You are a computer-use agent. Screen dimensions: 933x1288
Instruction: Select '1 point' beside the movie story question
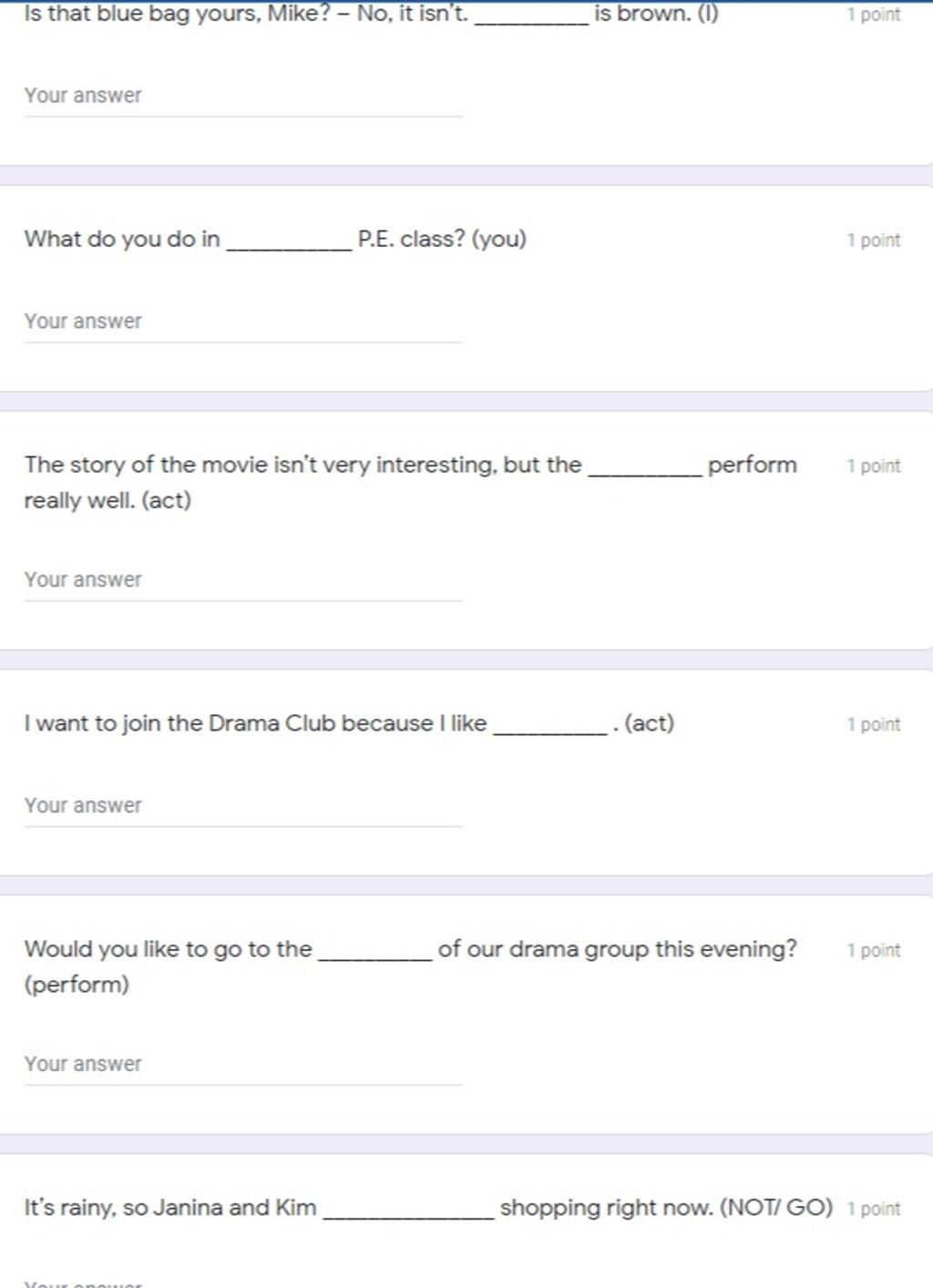point(873,466)
